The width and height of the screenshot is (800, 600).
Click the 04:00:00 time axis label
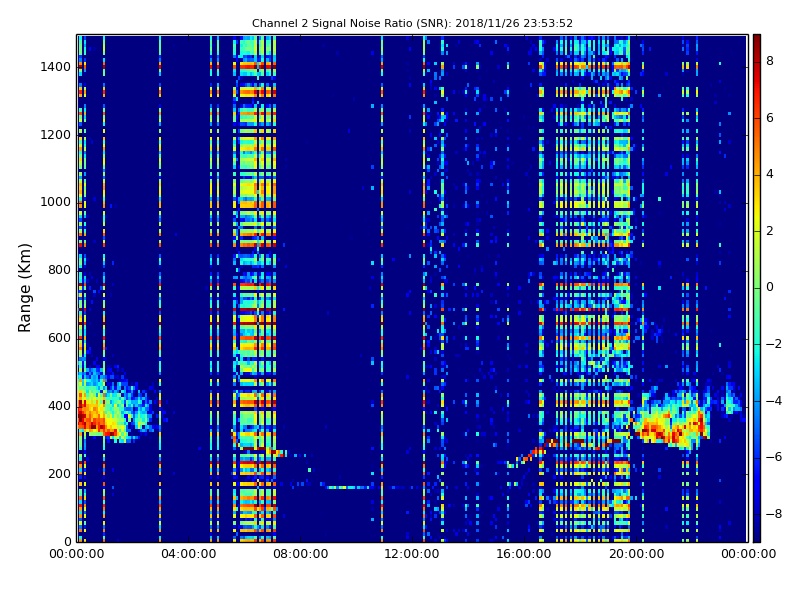click(188, 554)
